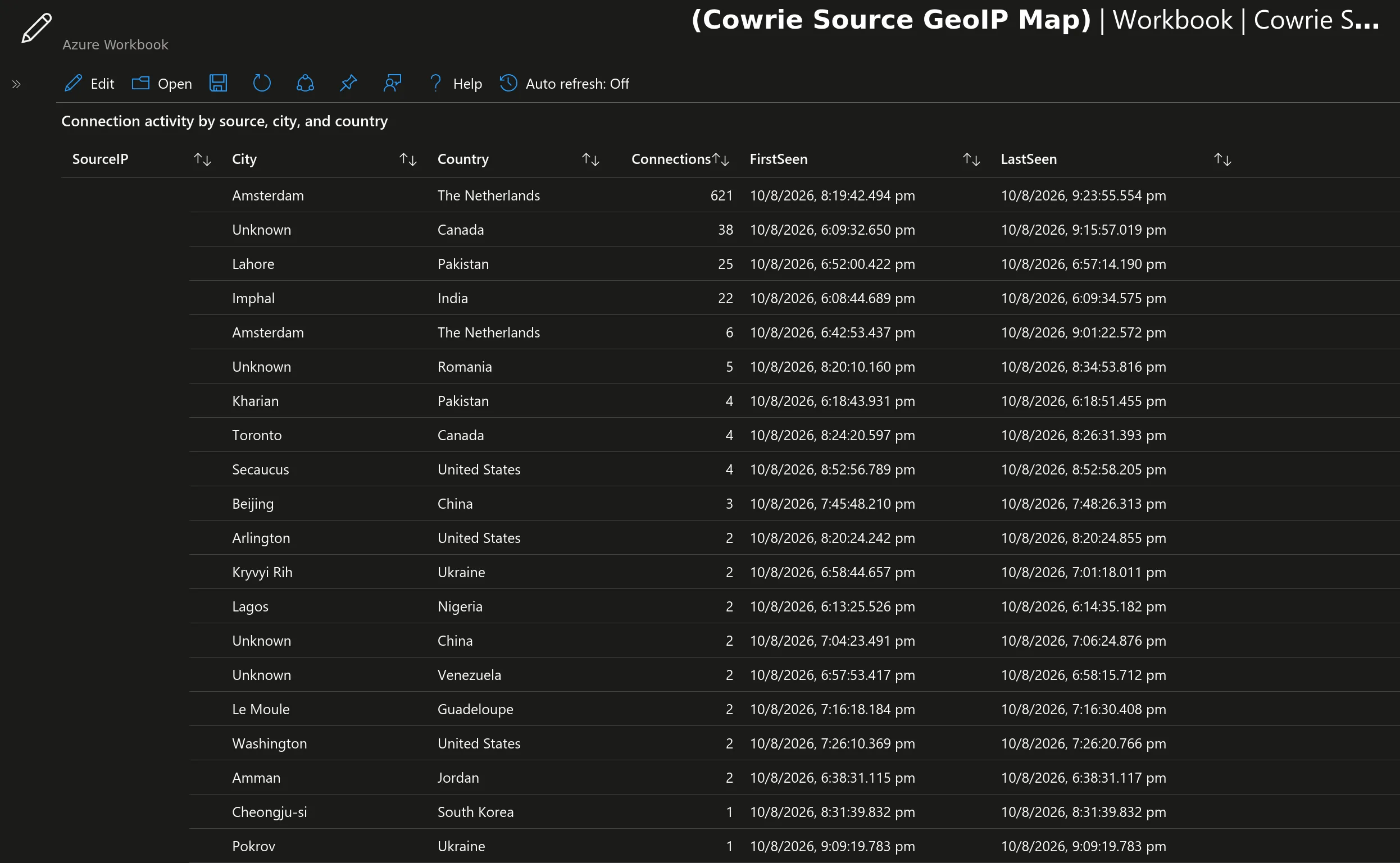The height and width of the screenshot is (863, 1400).
Task: Click the FirstSeen column header text
Action: (x=779, y=159)
